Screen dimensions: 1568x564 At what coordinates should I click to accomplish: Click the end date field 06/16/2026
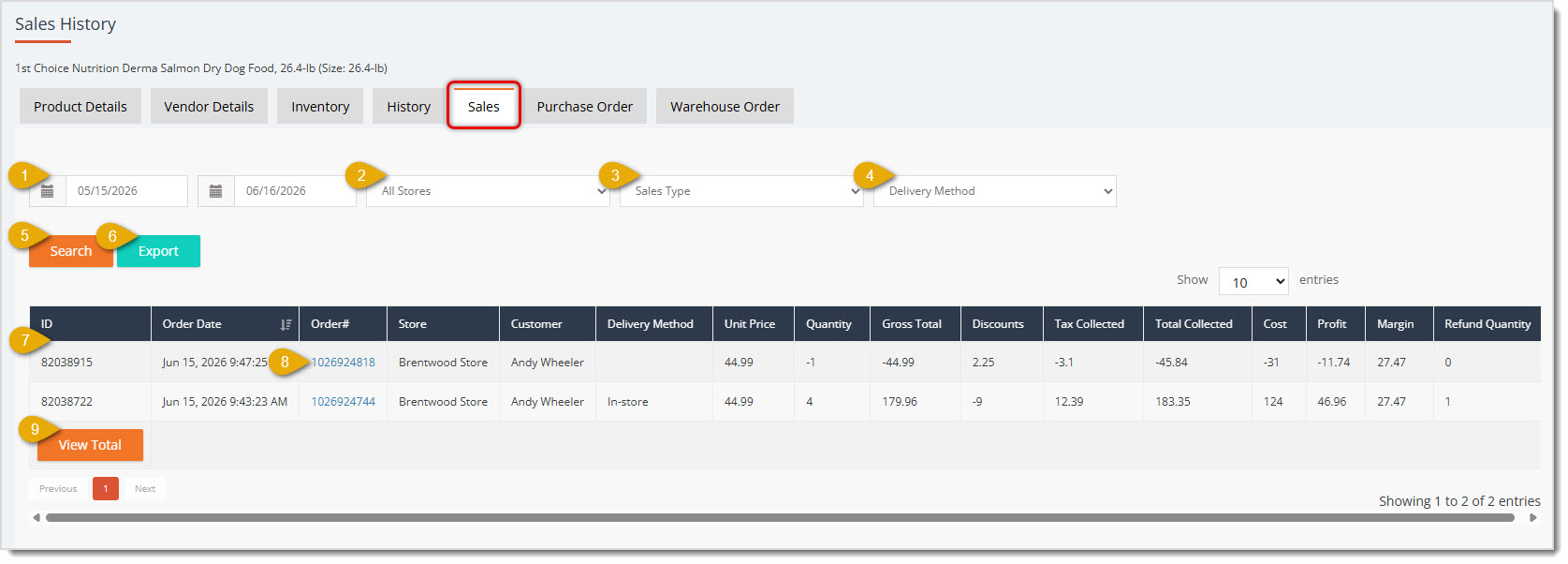295,191
